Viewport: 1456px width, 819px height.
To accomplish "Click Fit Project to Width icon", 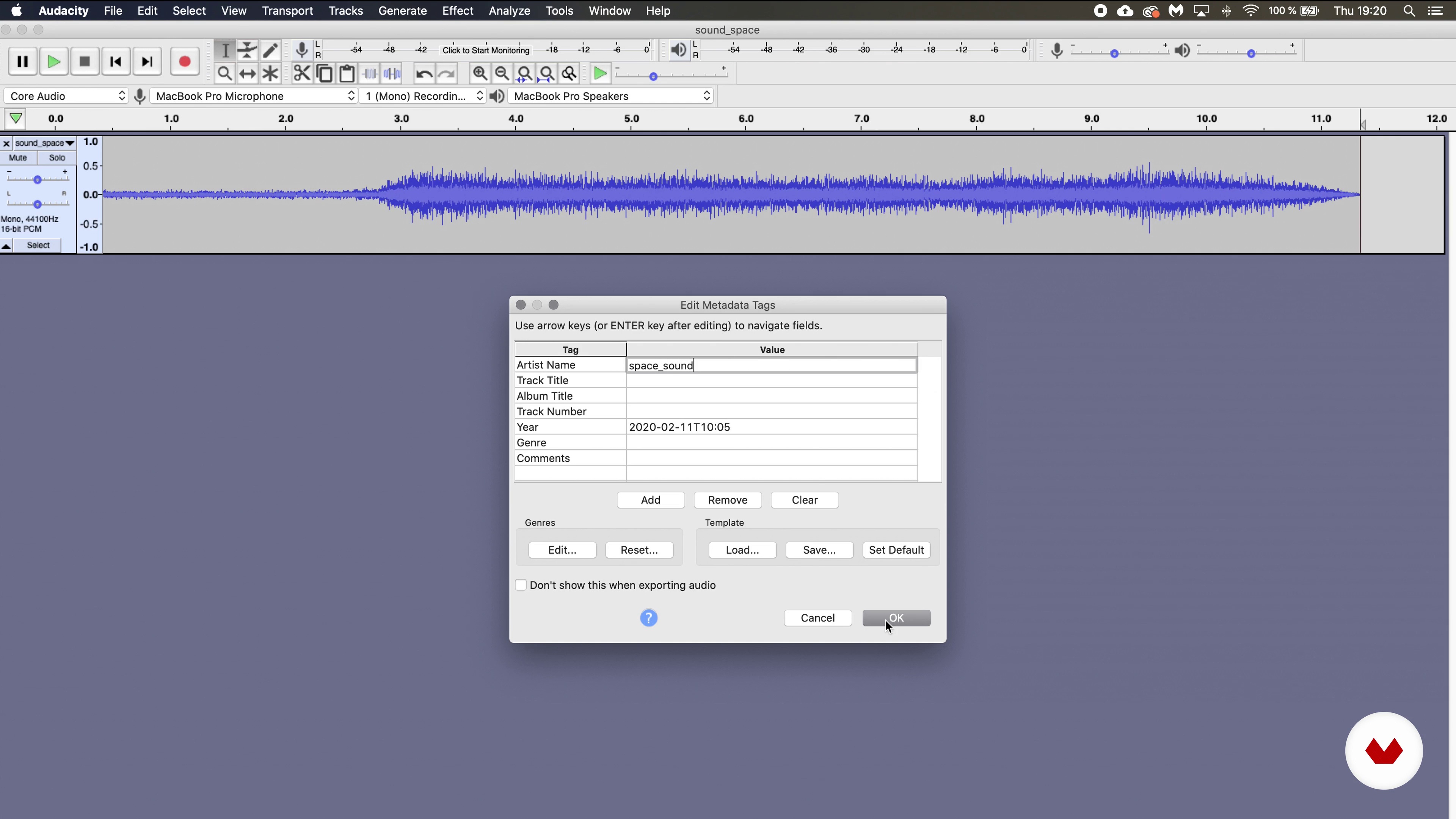I will [546, 74].
